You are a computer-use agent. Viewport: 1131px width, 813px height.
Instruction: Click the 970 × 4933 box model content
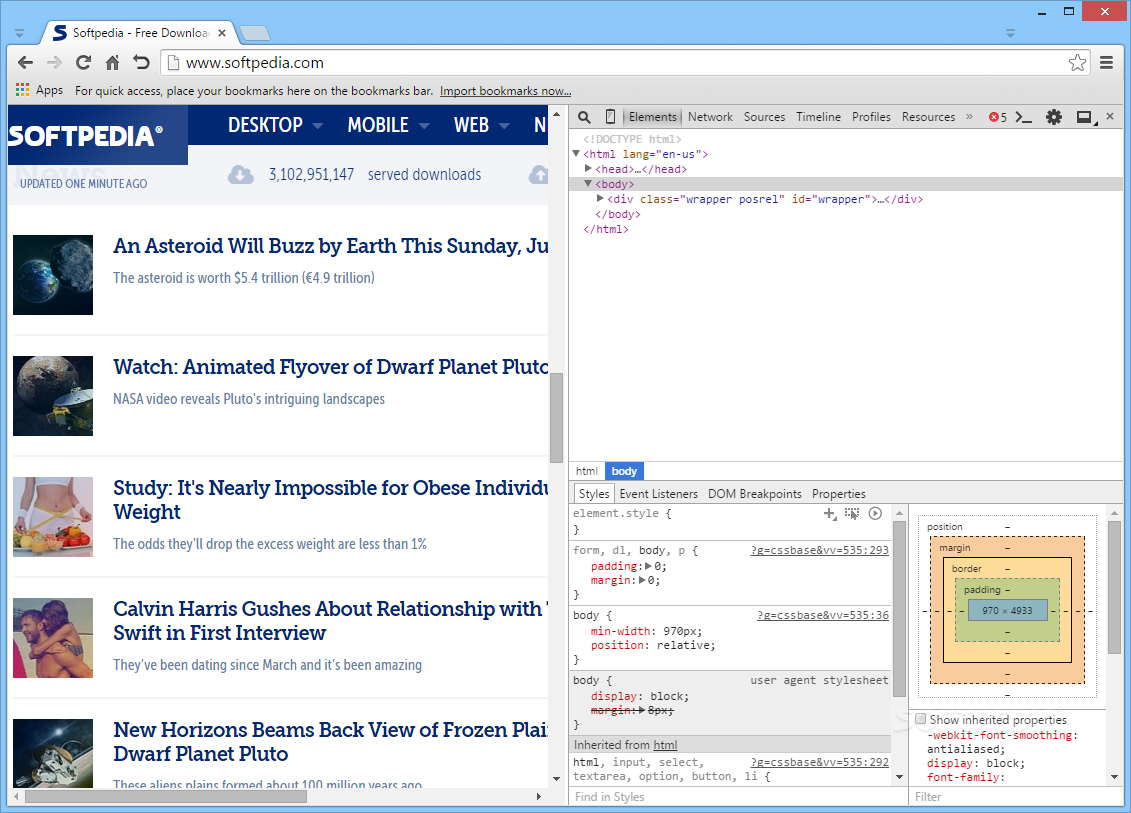pyautogui.click(x=1007, y=610)
